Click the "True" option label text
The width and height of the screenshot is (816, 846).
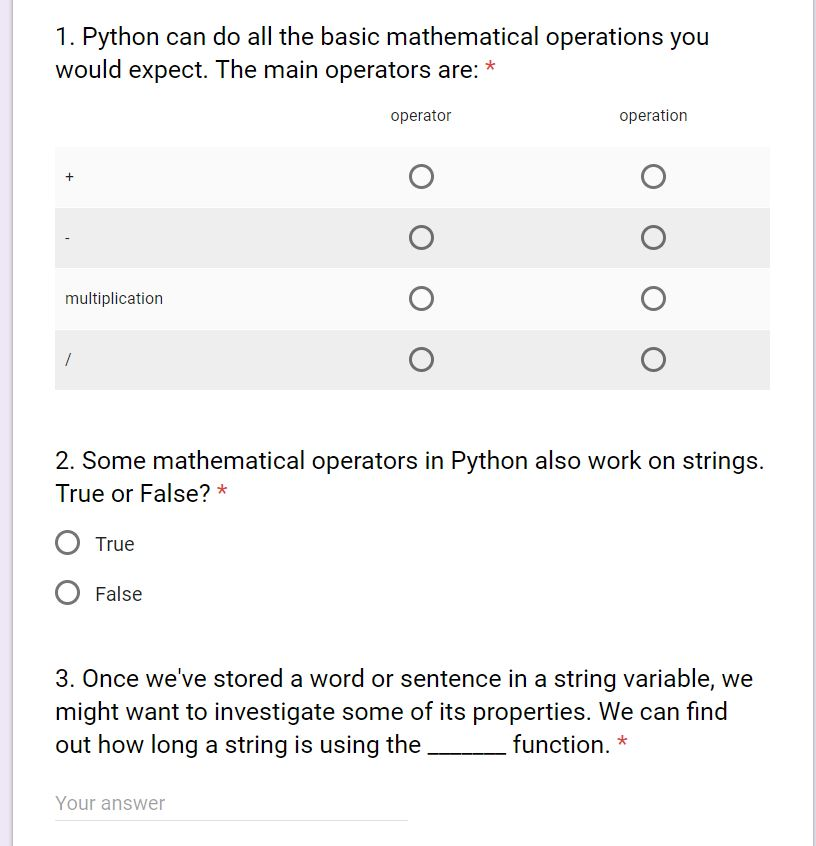tap(115, 544)
